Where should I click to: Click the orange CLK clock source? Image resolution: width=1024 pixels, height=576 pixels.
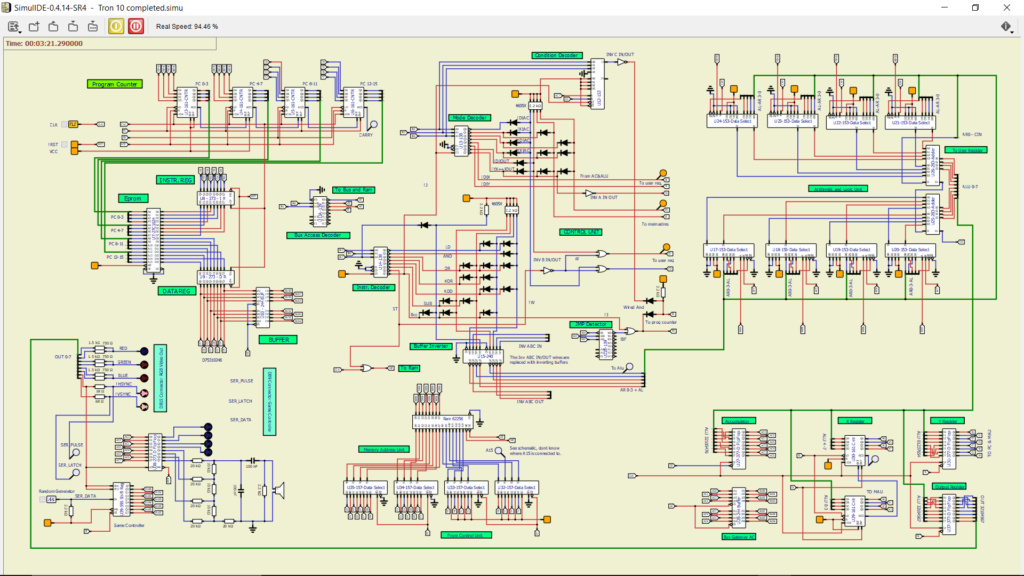coord(73,124)
